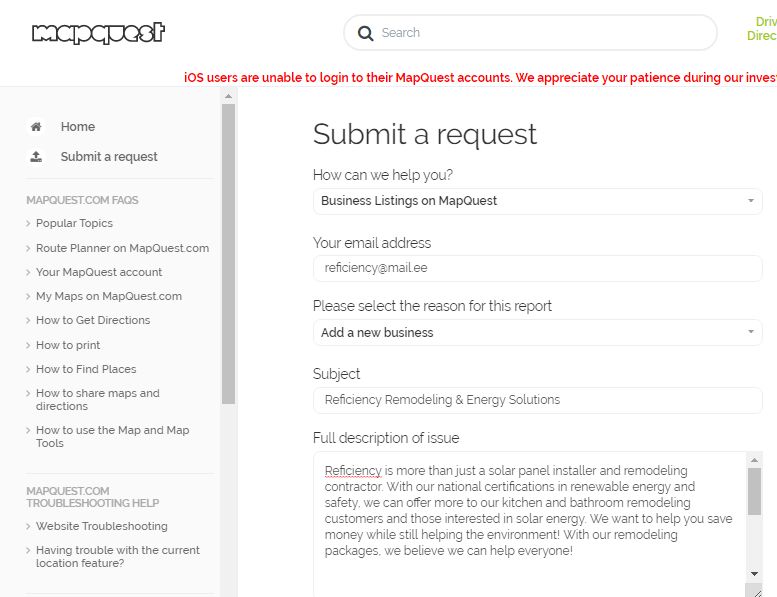Expand My Maps on MapQuest.com
This screenshot has width=777, height=597.
point(109,296)
